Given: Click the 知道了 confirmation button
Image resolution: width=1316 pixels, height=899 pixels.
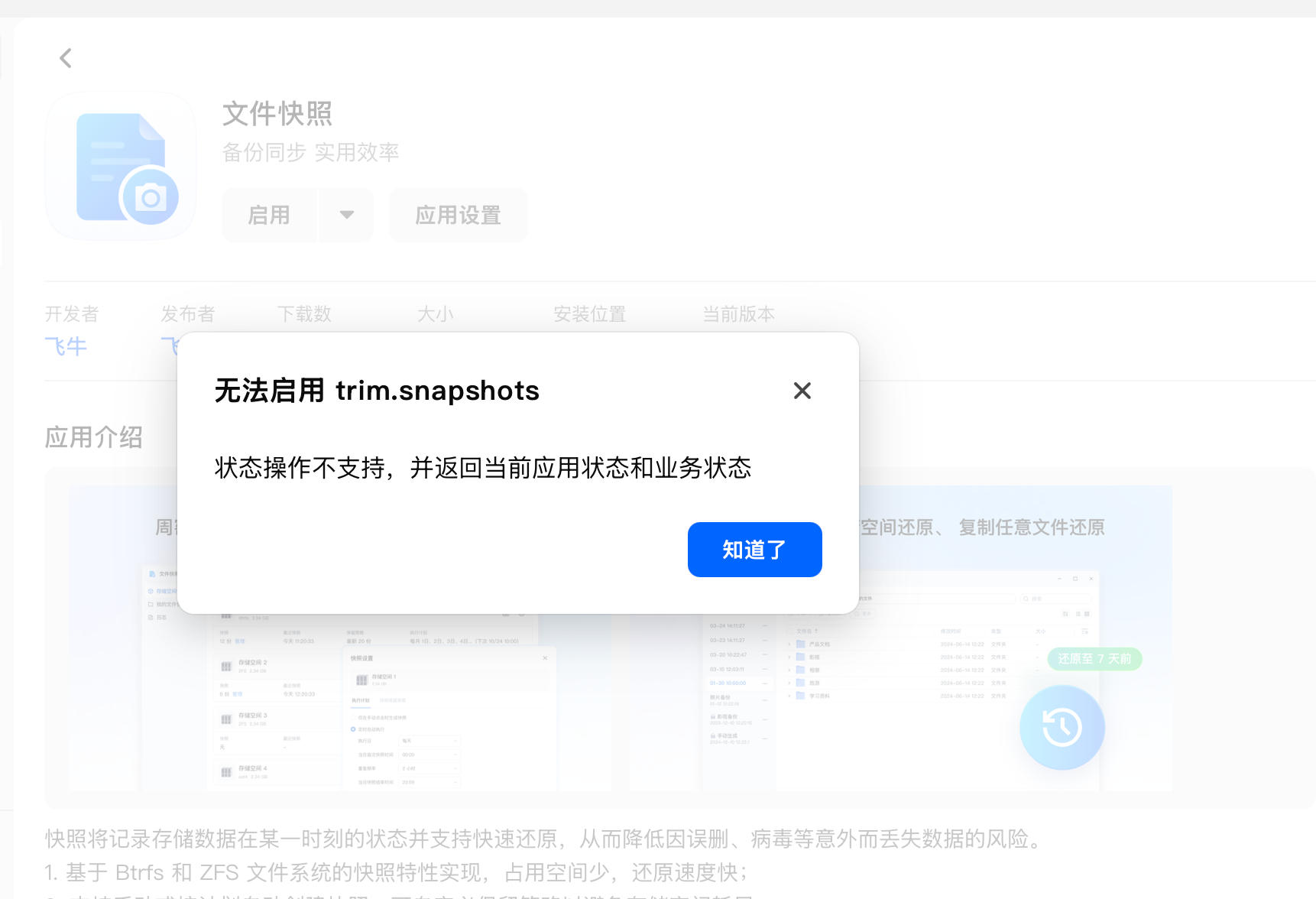Looking at the screenshot, I should [754, 550].
